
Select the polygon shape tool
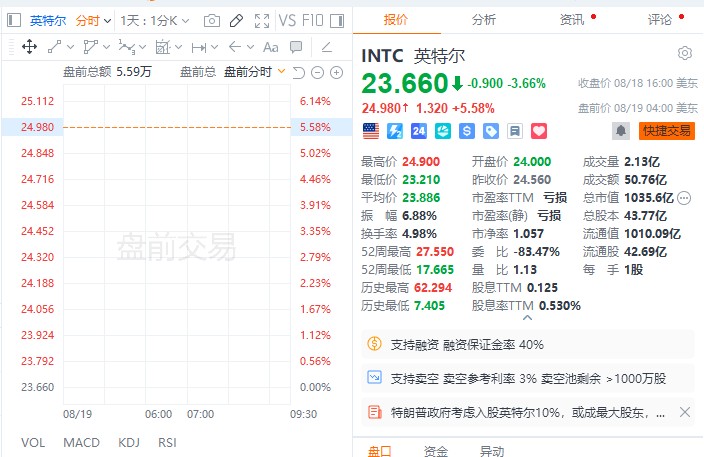[x=90, y=47]
